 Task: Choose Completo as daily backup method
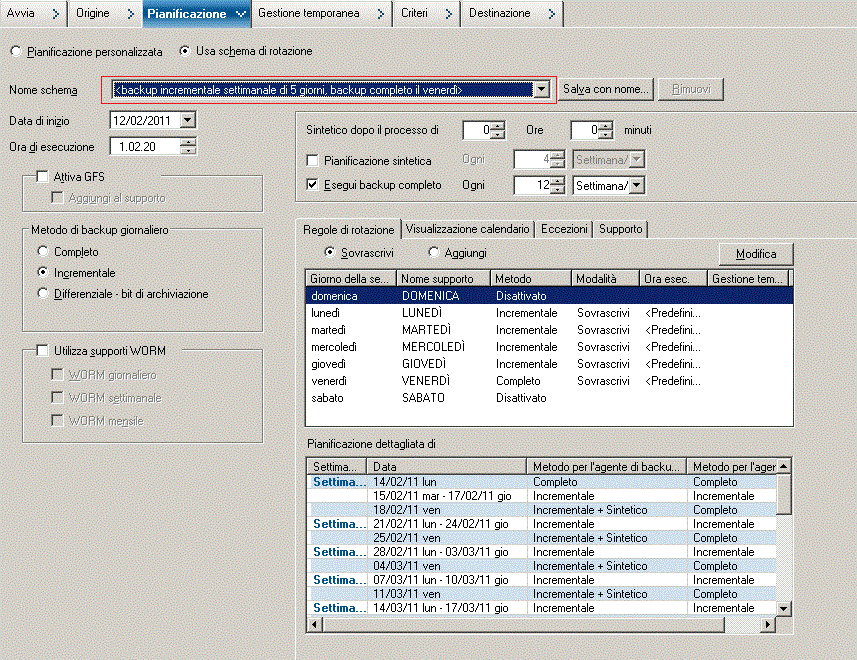click(42, 252)
